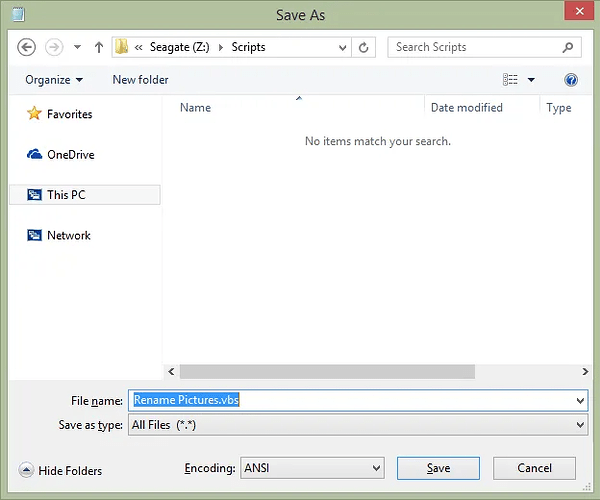Select Favorites in navigation pane

[69, 114]
